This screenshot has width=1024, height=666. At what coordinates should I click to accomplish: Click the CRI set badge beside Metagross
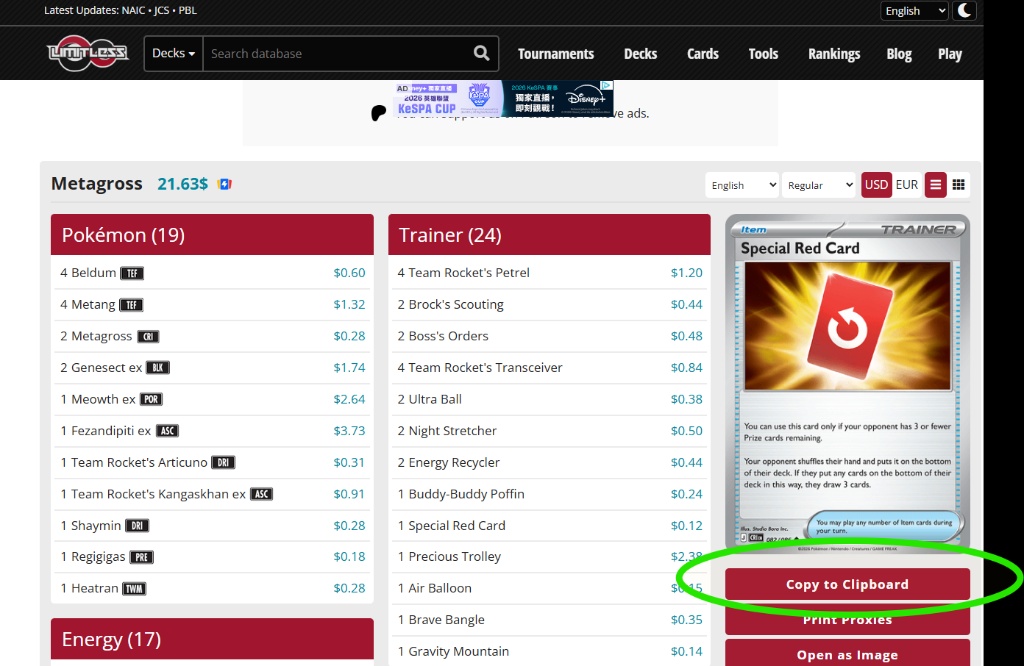(148, 337)
